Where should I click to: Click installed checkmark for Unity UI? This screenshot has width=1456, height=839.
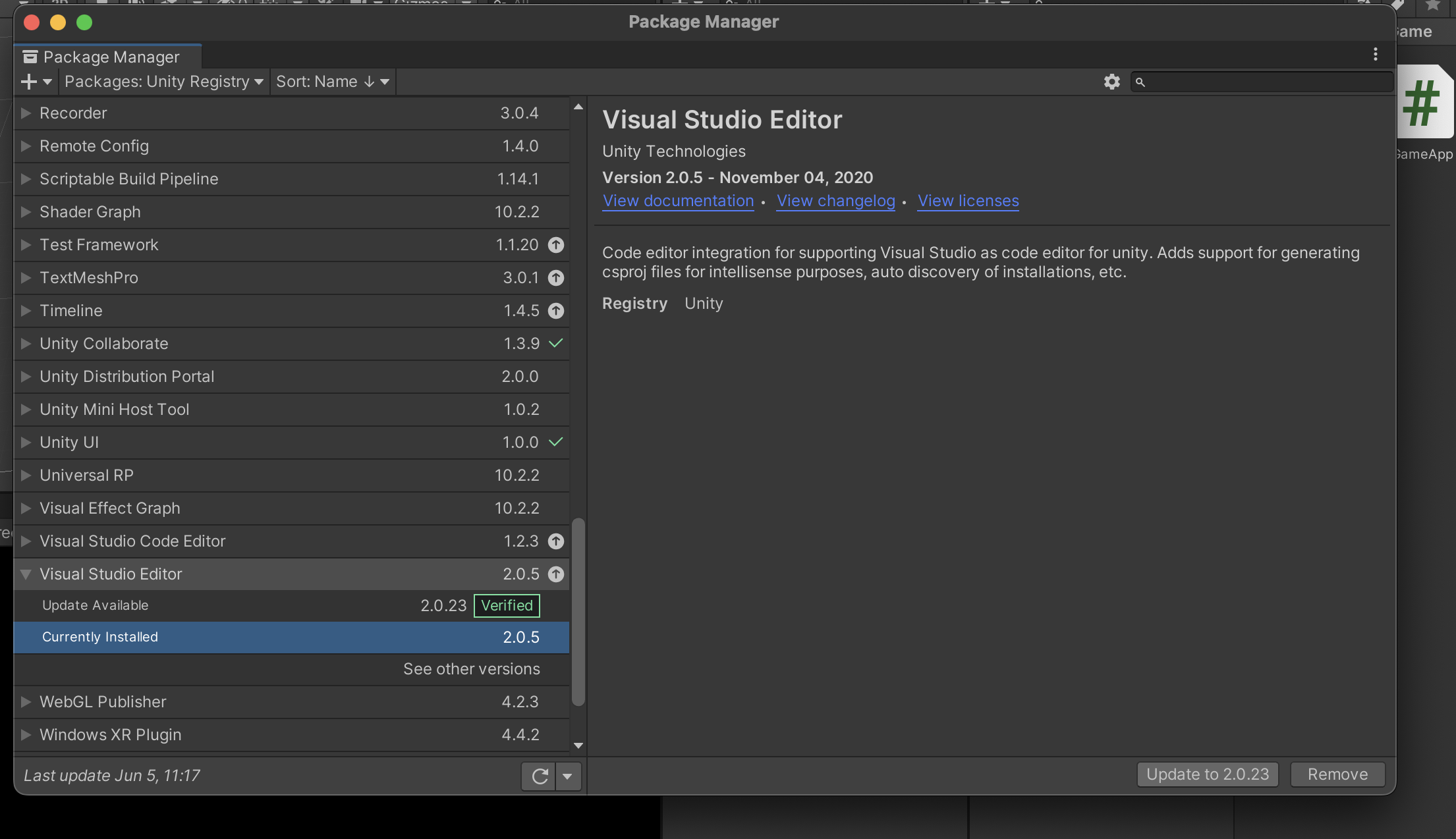[x=556, y=442]
